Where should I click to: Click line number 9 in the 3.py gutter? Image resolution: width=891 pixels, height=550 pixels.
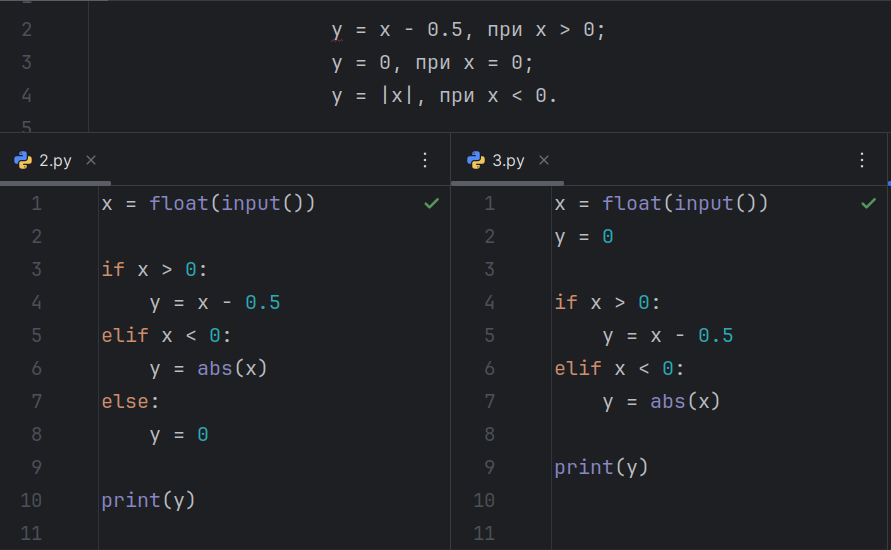(490, 468)
